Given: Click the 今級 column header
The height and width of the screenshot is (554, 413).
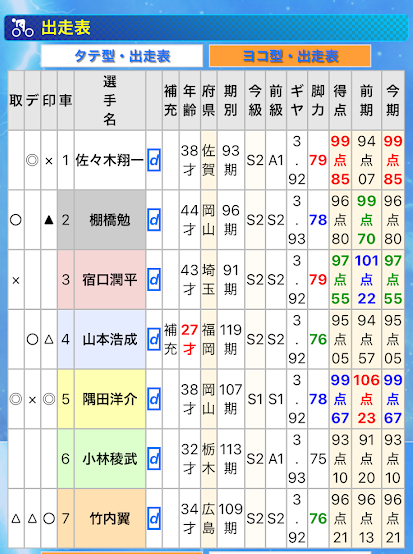Looking at the screenshot, I should pos(255,101).
